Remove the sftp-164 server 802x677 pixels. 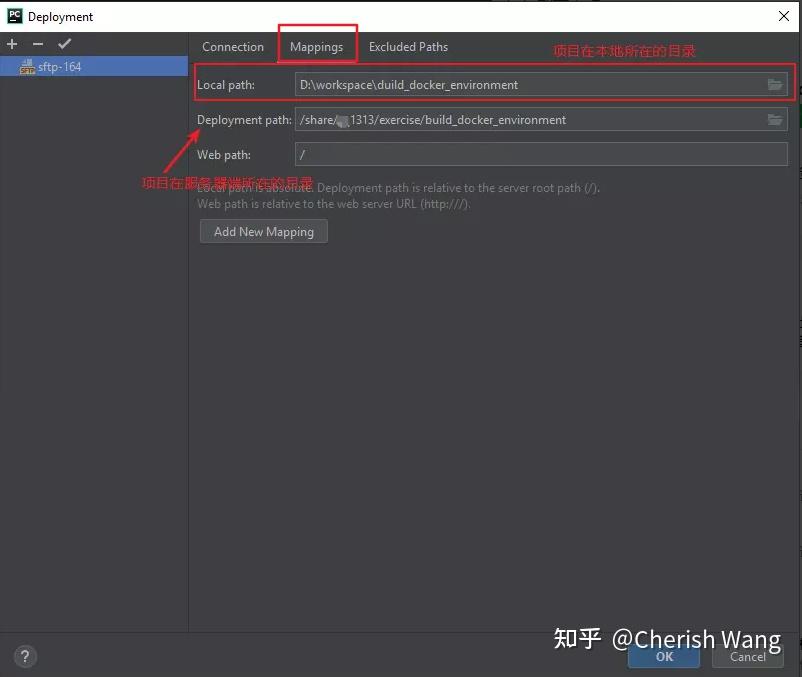point(37,44)
